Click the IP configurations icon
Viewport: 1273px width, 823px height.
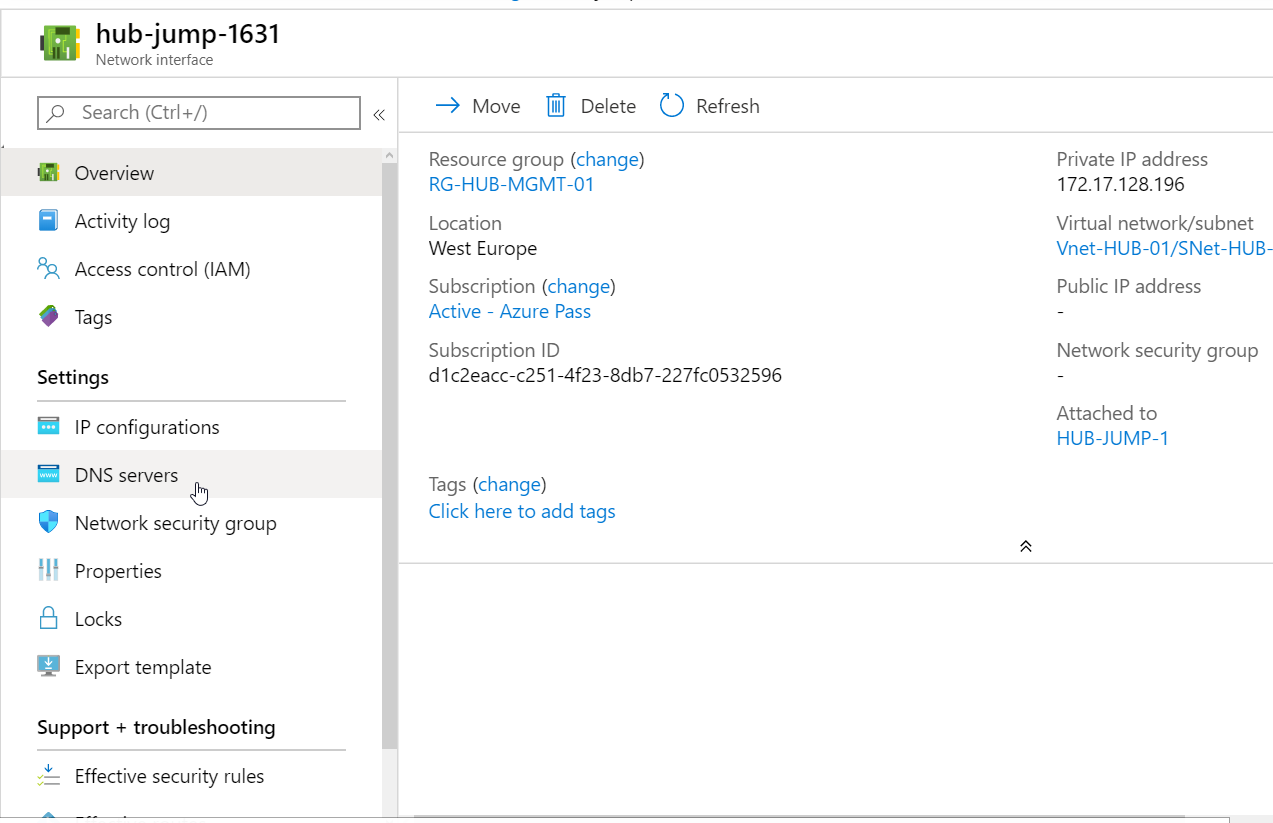(x=48, y=427)
